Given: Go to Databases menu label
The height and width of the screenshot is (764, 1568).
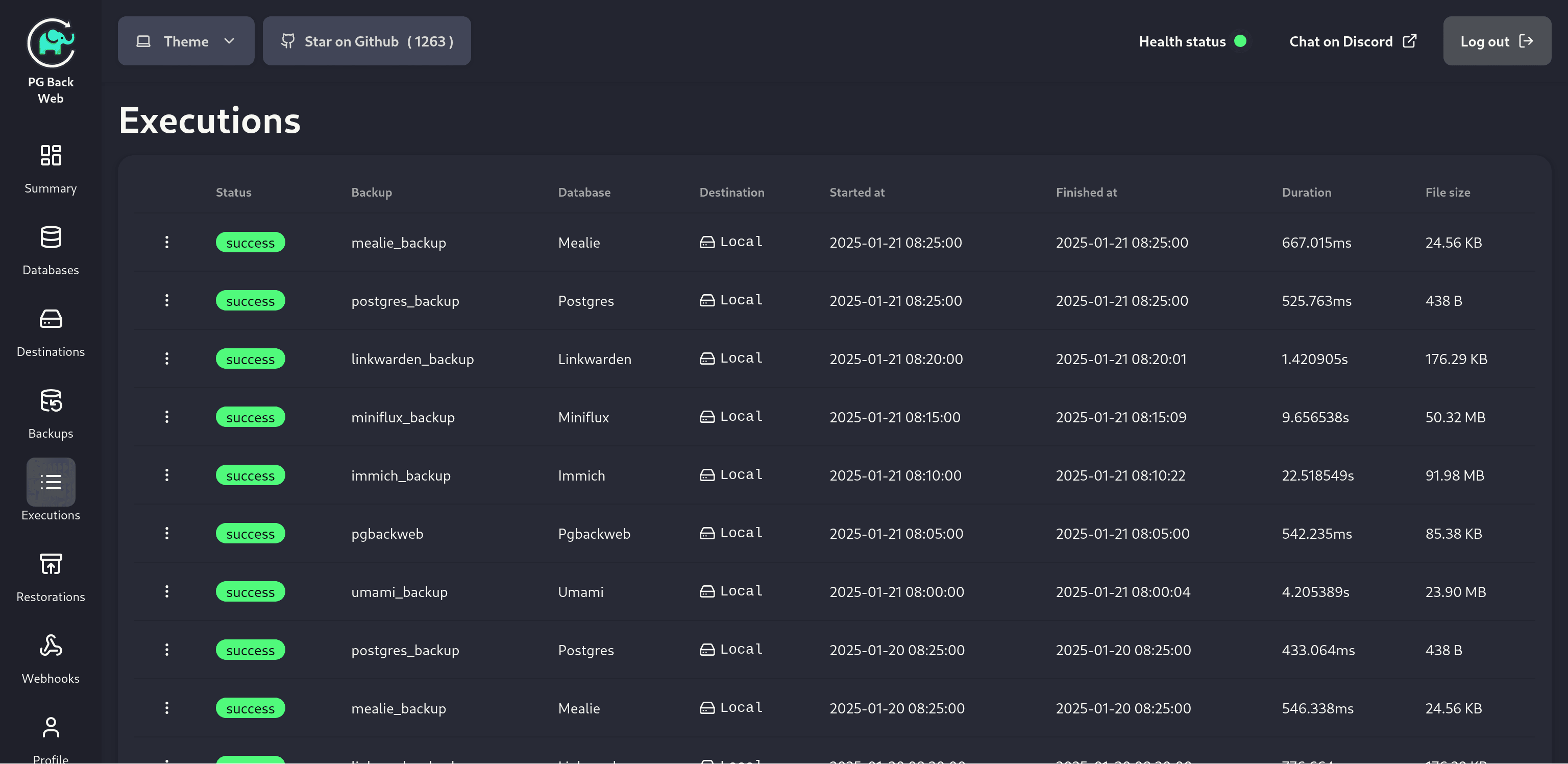Looking at the screenshot, I should point(51,270).
